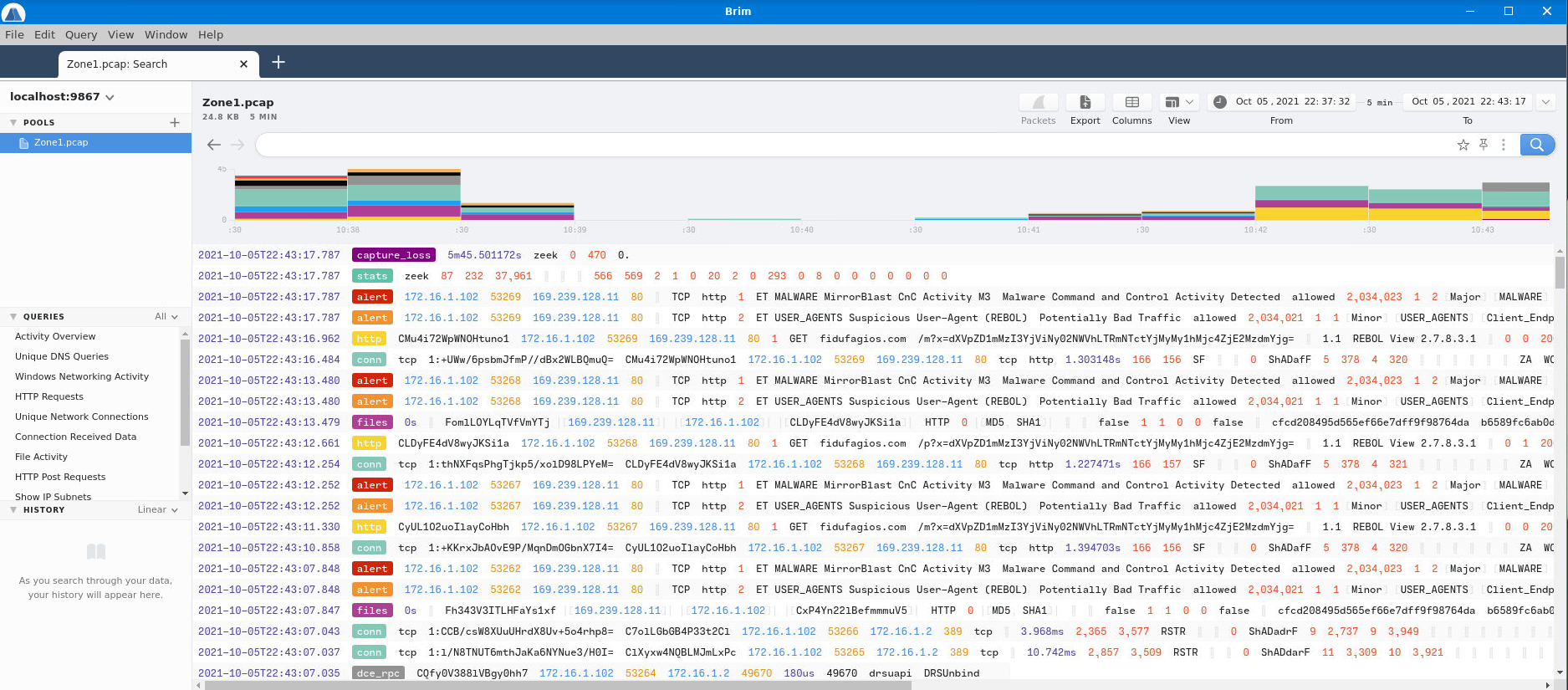Click gray histogram bar at 10:43
This screenshot has height=690, width=1568.
(1515, 187)
